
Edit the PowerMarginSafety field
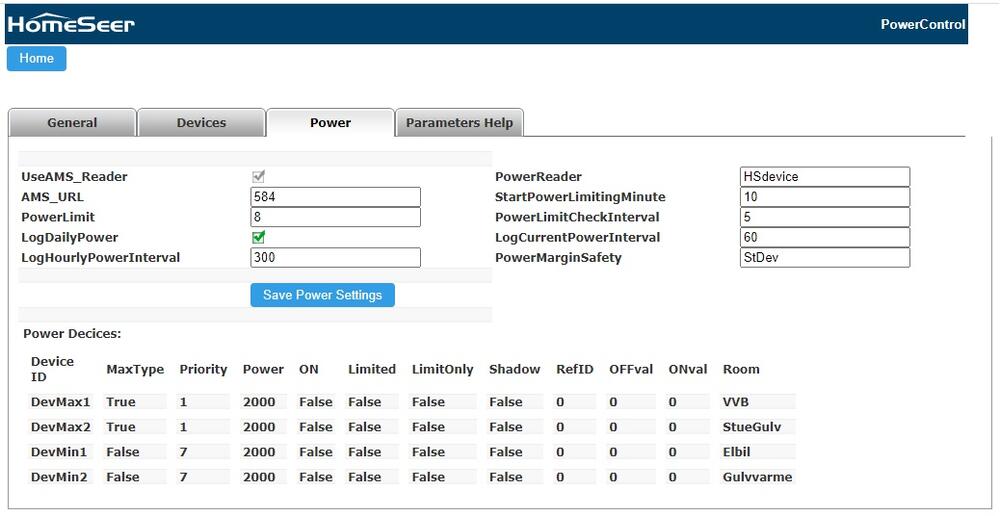coord(825,258)
